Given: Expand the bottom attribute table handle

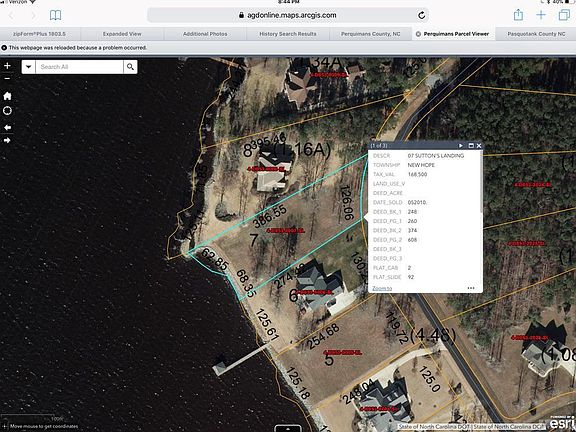Looking at the screenshot, I should click(288, 428).
